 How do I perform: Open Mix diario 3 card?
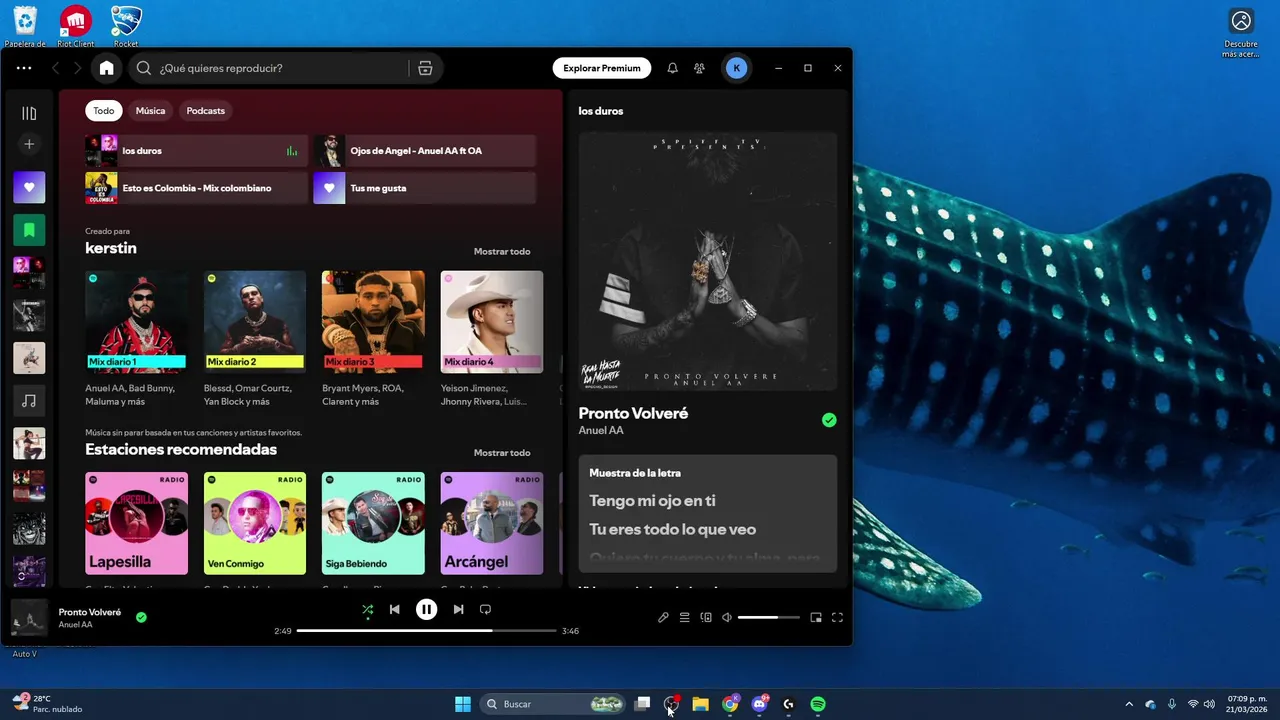(373, 338)
